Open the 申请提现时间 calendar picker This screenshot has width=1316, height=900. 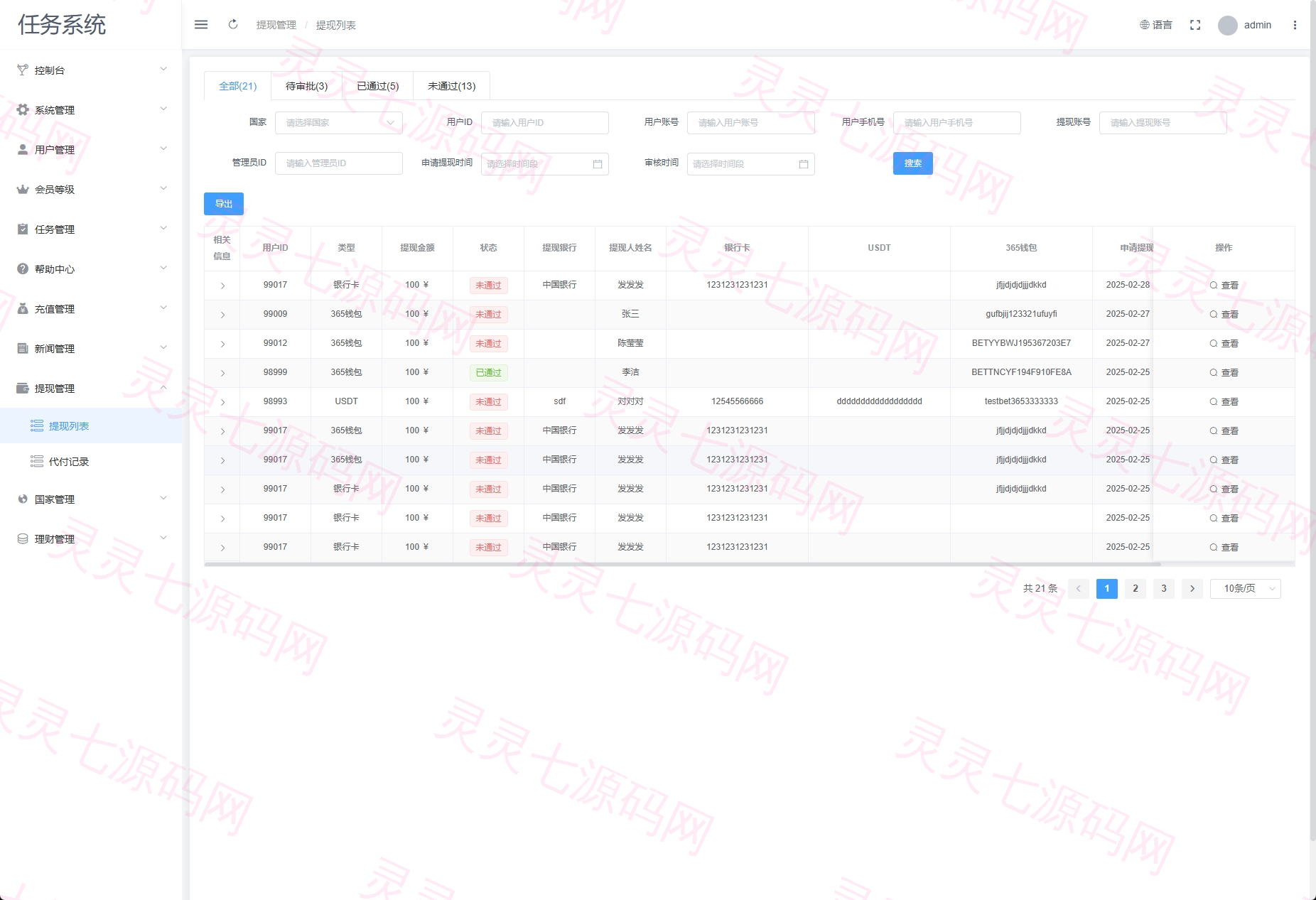click(x=545, y=164)
